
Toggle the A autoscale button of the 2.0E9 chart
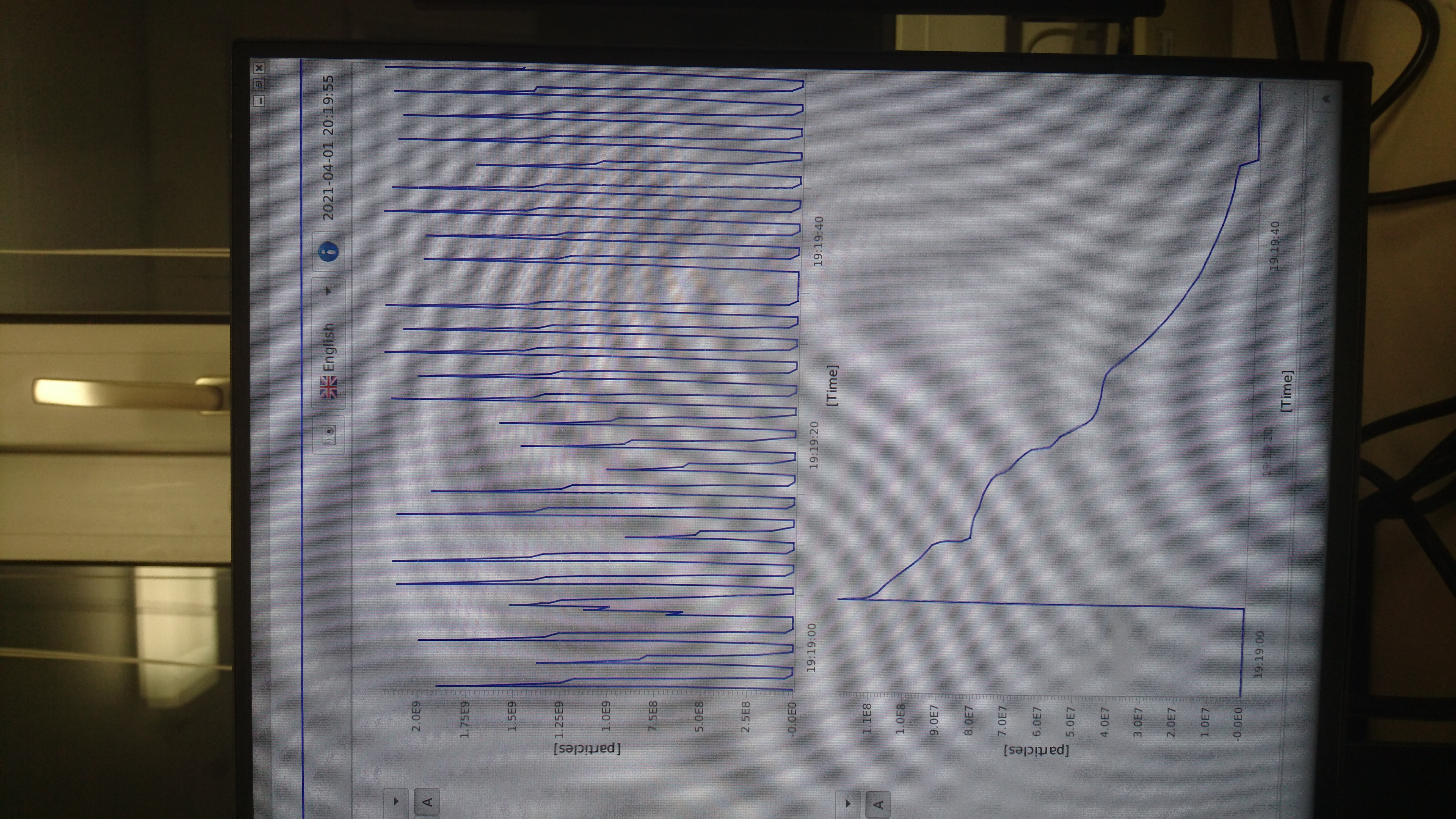(x=427, y=802)
